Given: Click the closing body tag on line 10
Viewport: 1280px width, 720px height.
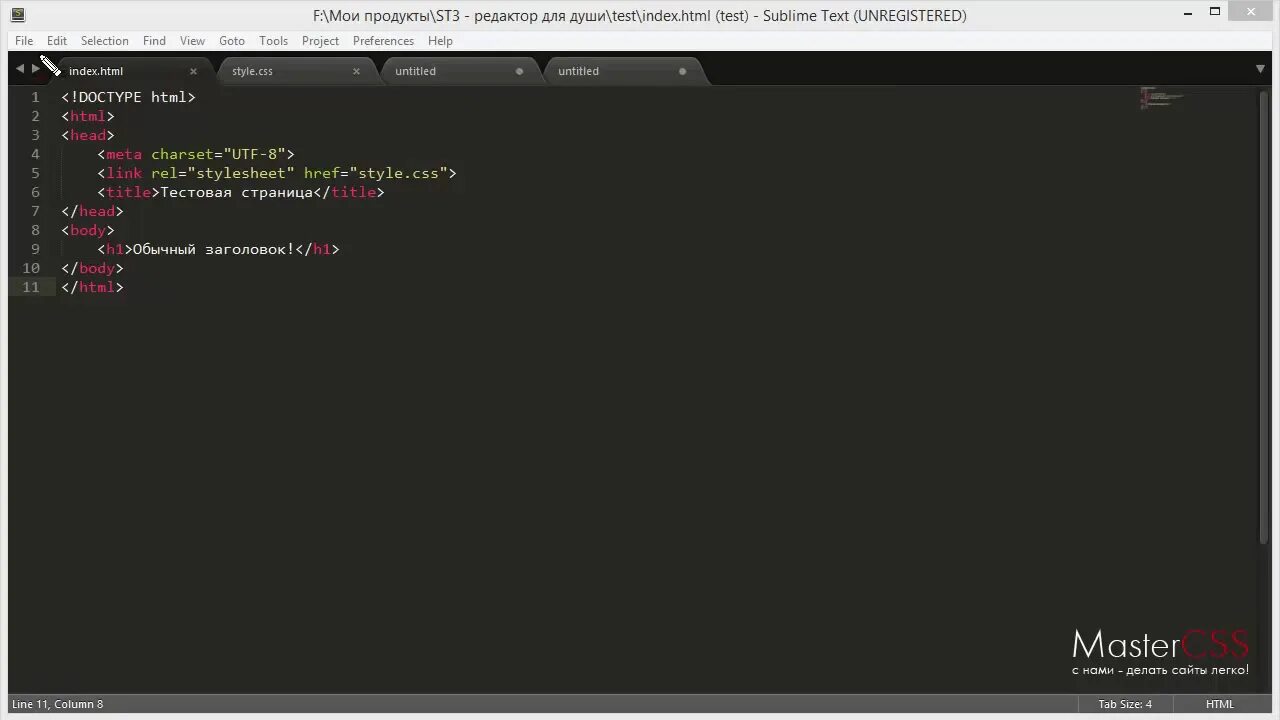Looking at the screenshot, I should coord(92,268).
